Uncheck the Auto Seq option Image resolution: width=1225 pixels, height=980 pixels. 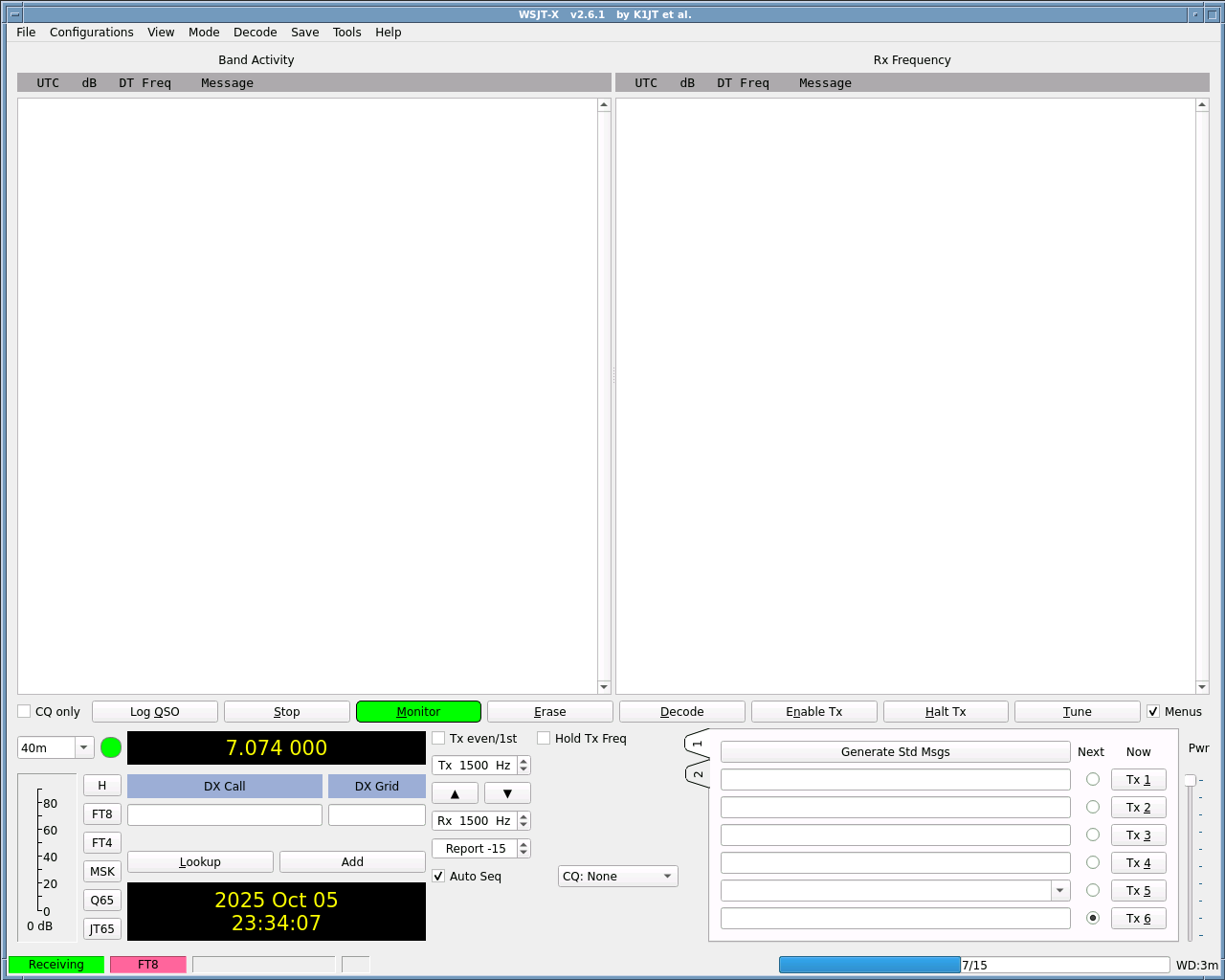coord(438,876)
